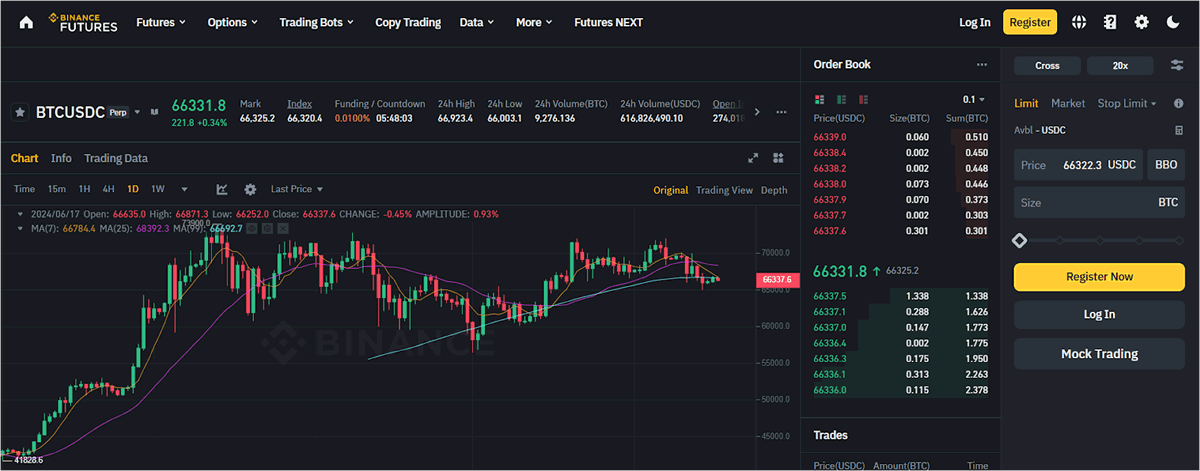Switch chart to Depth view
The image size is (1200, 471).
[774, 190]
